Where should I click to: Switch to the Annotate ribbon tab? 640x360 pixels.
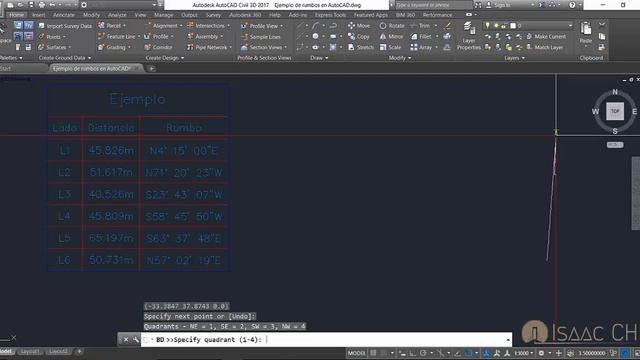pyautogui.click(x=64, y=15)
